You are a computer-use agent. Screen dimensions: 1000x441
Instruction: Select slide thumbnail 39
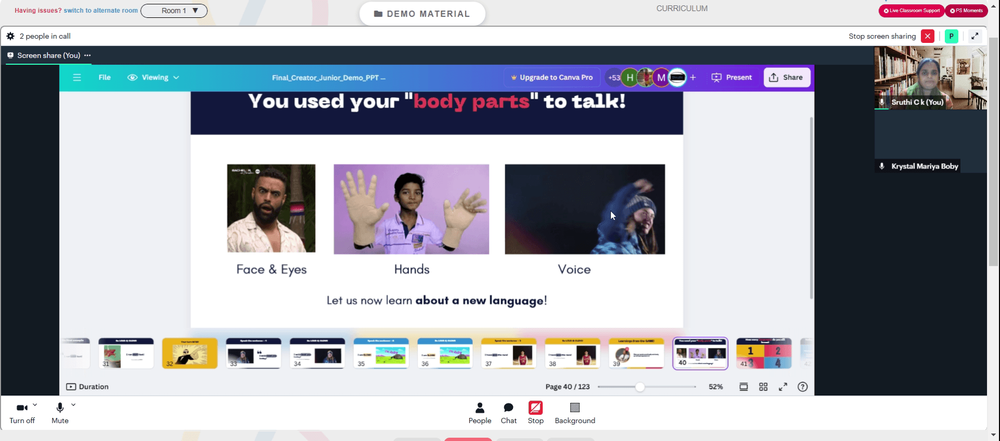pyautogui.click(x=636, y=354)
